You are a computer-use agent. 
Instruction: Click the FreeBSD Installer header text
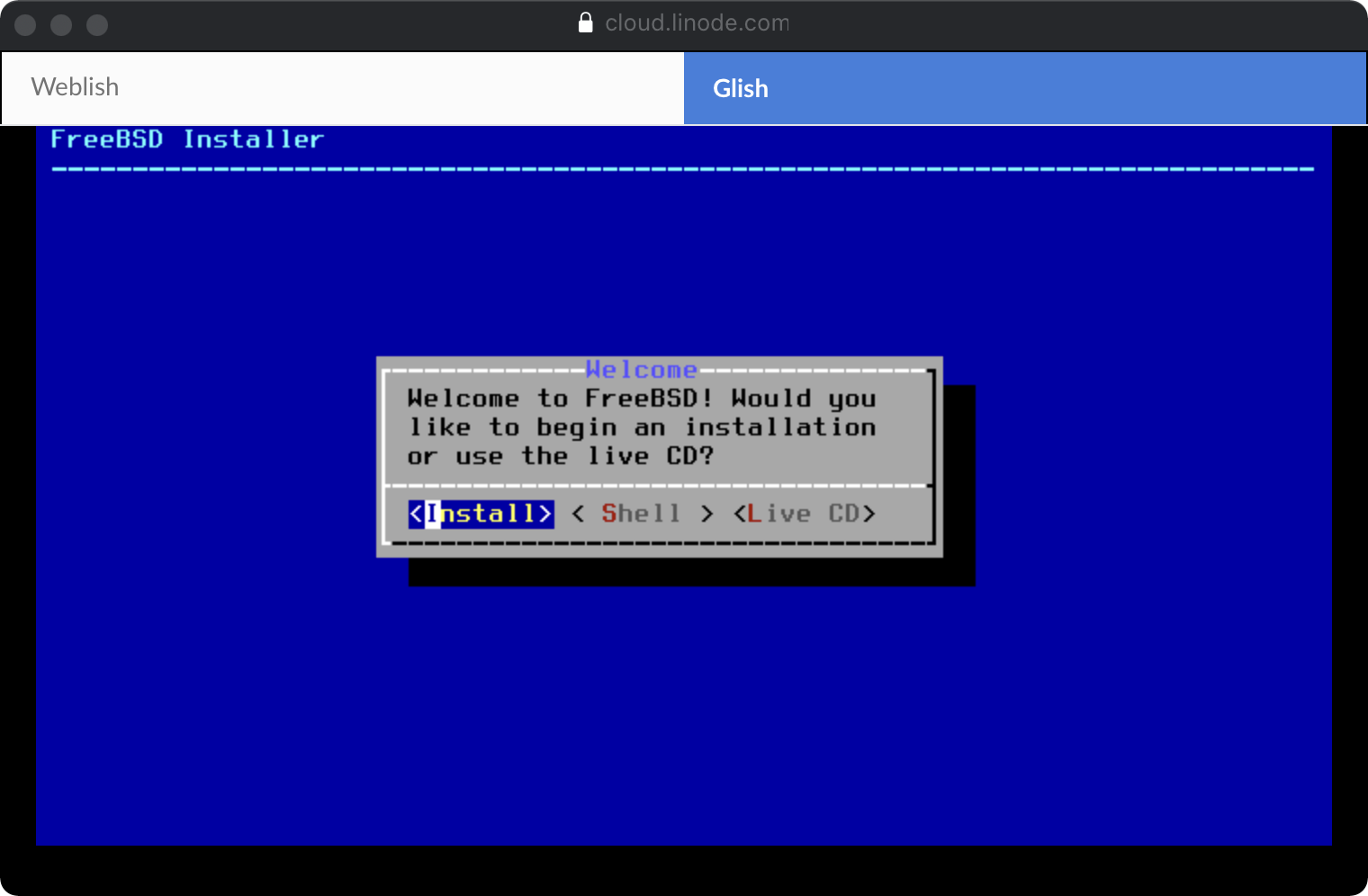(x=186, y=139)
